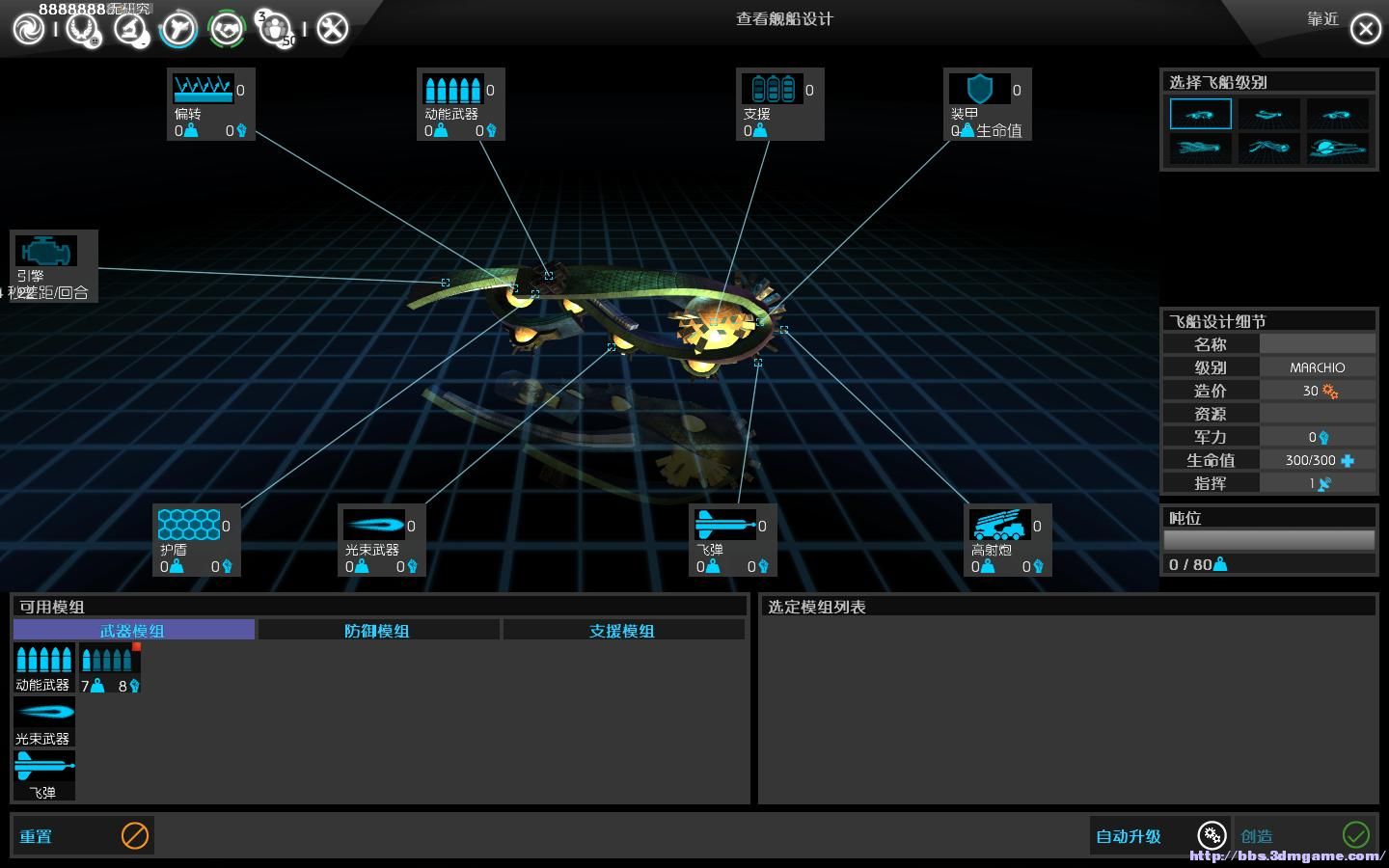Click 光束武器 category in available modules

(43, 721)
